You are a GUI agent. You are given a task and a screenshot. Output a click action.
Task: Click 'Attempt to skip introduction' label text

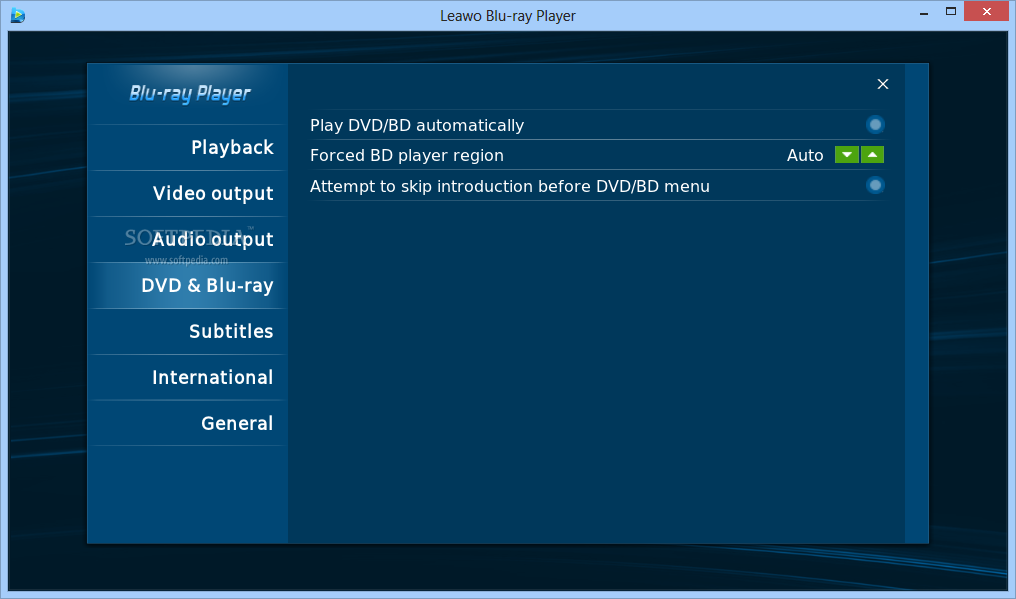coord(509,187)
